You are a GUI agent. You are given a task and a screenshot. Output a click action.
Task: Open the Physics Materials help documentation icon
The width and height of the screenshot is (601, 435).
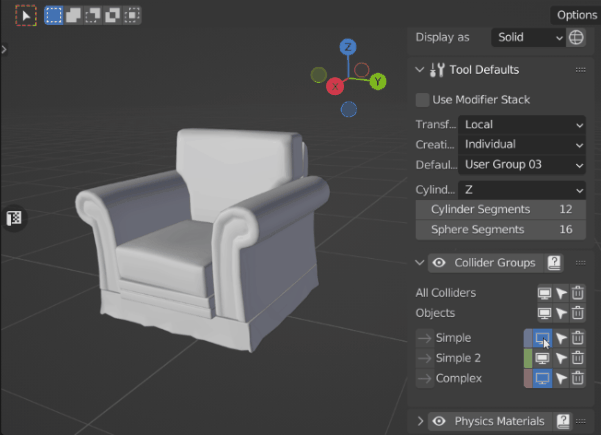563,421
